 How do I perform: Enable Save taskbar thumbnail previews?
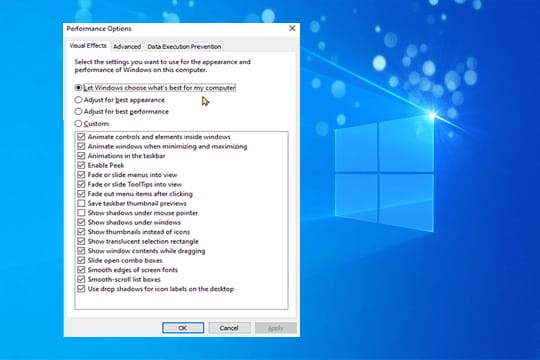click(81, 203)
